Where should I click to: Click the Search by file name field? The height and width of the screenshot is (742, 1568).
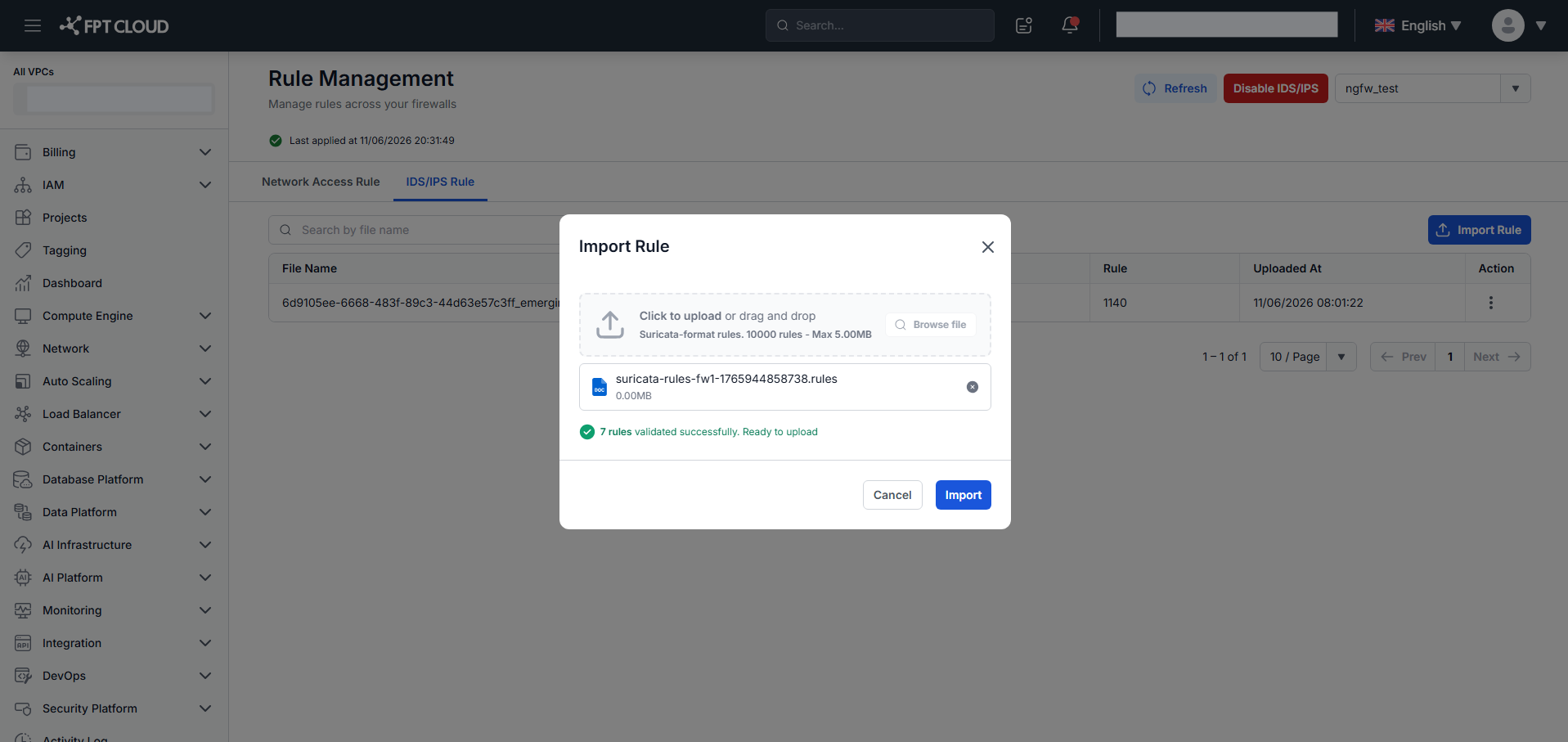pos(415,230)
